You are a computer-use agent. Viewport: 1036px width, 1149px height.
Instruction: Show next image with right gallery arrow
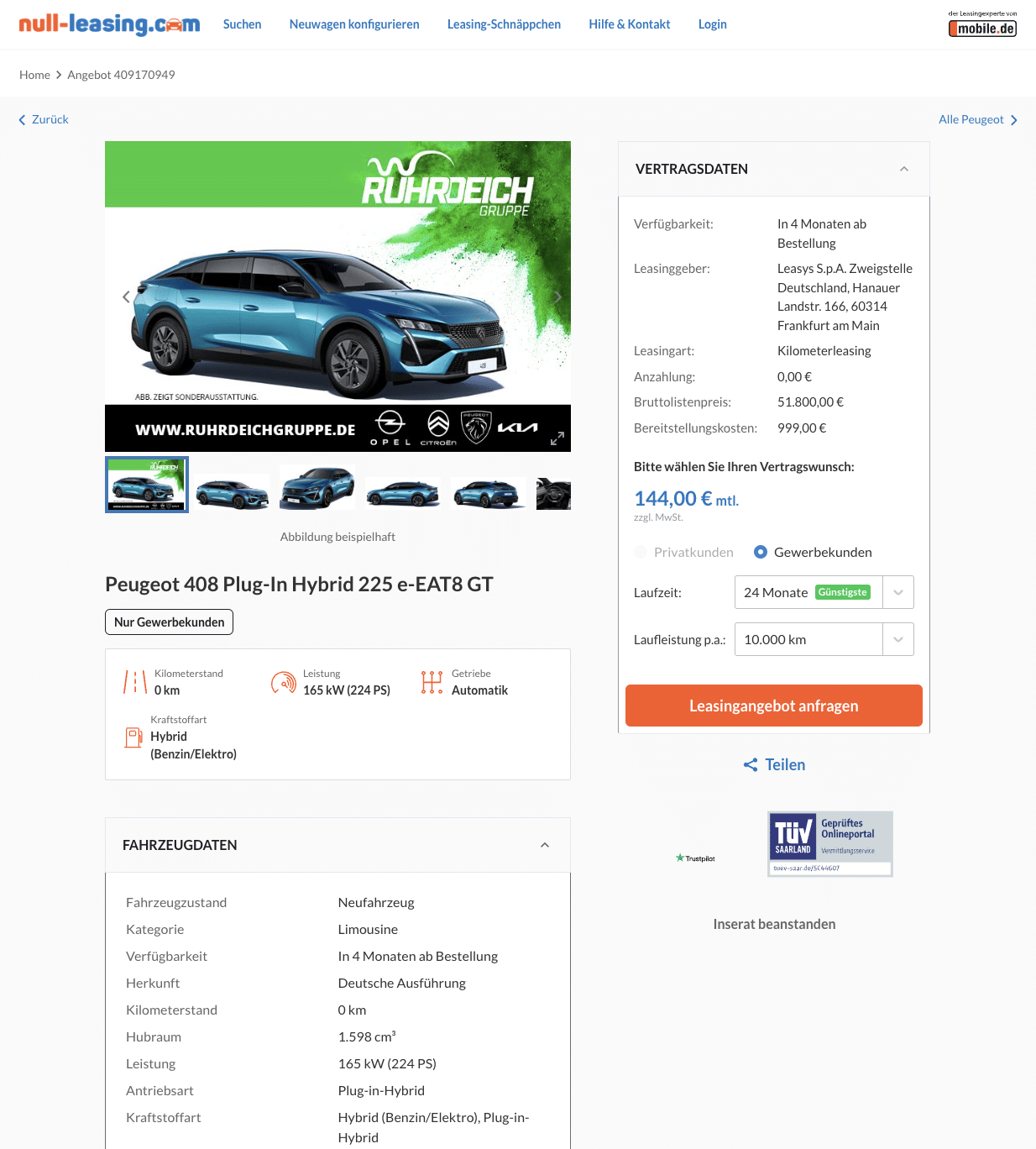(x=557, y=296)
